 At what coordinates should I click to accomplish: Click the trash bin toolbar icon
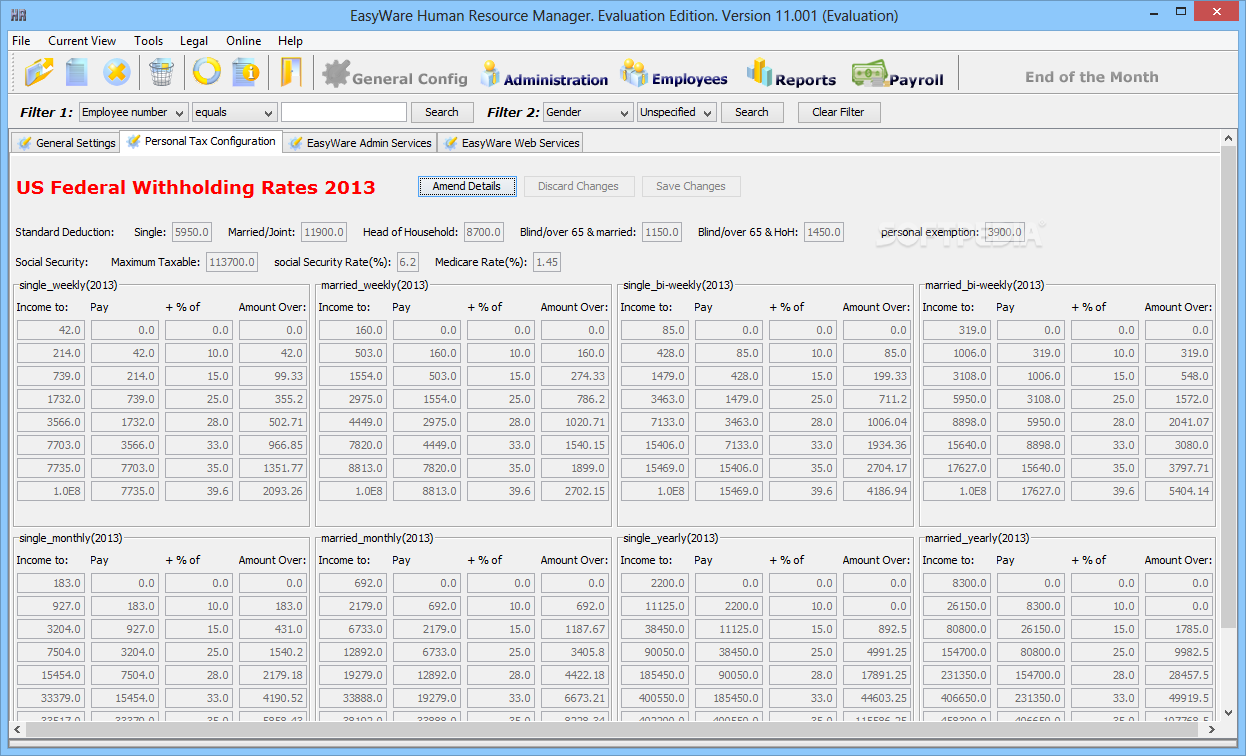pyautogui.click(x=161, y=72)
